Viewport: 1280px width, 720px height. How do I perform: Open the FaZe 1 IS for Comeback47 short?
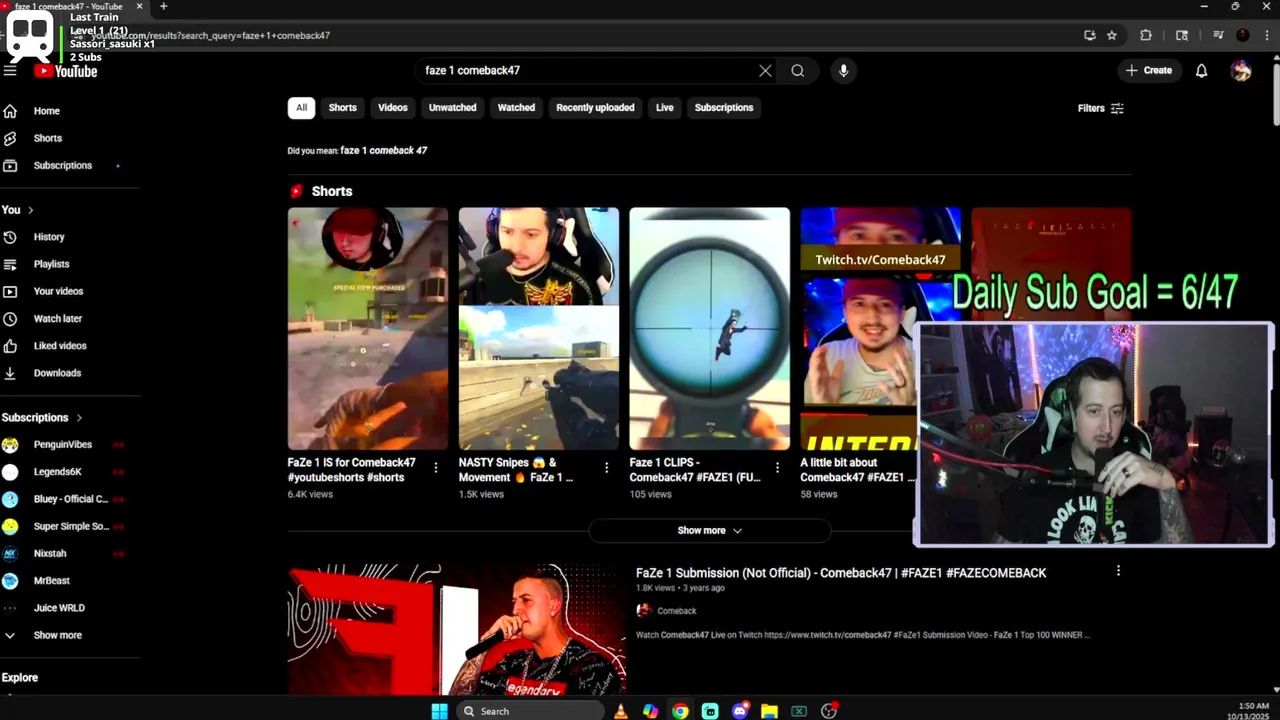pos(368,328)
